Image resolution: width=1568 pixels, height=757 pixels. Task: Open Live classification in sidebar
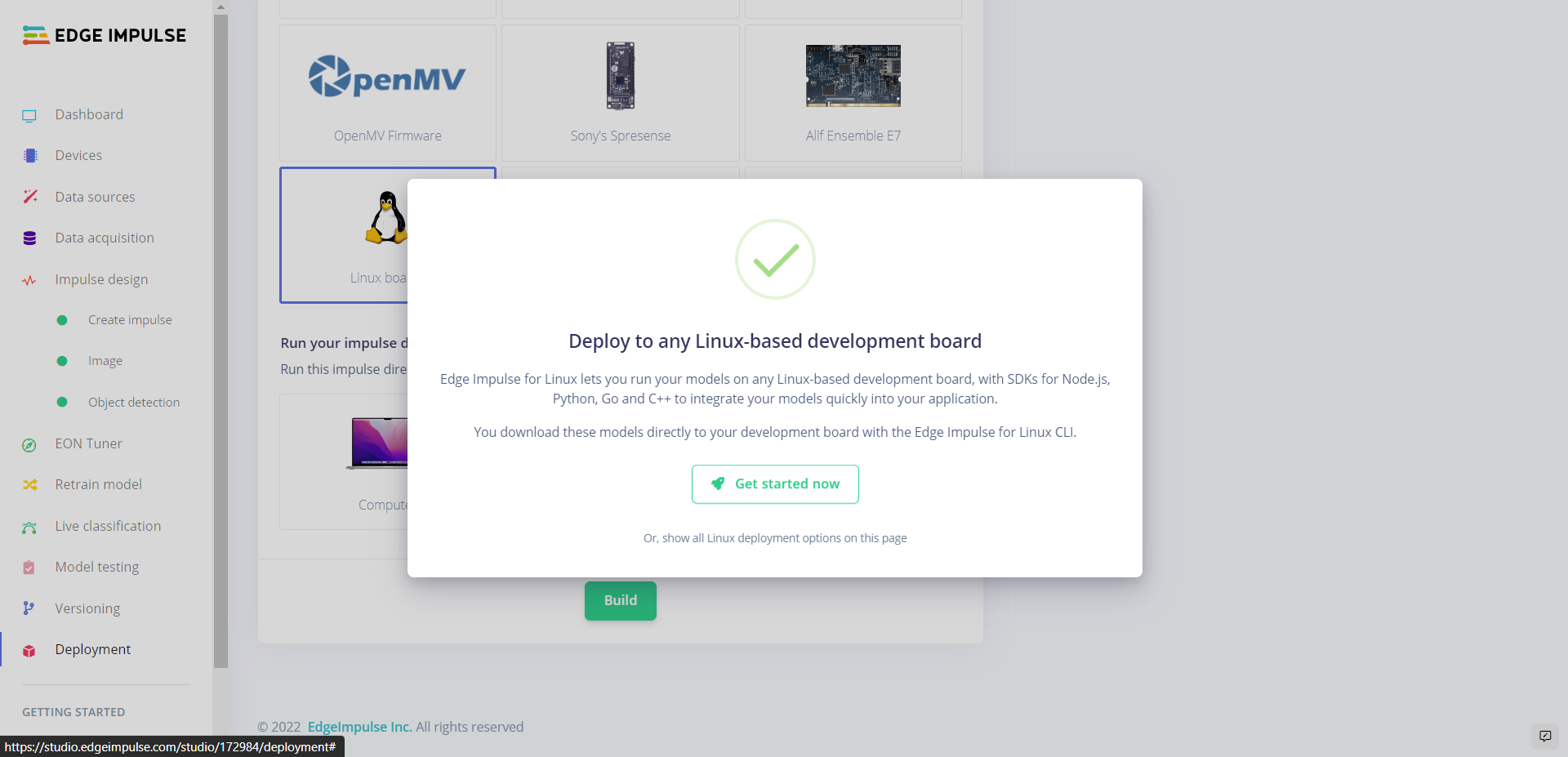(x=108, y=526)
